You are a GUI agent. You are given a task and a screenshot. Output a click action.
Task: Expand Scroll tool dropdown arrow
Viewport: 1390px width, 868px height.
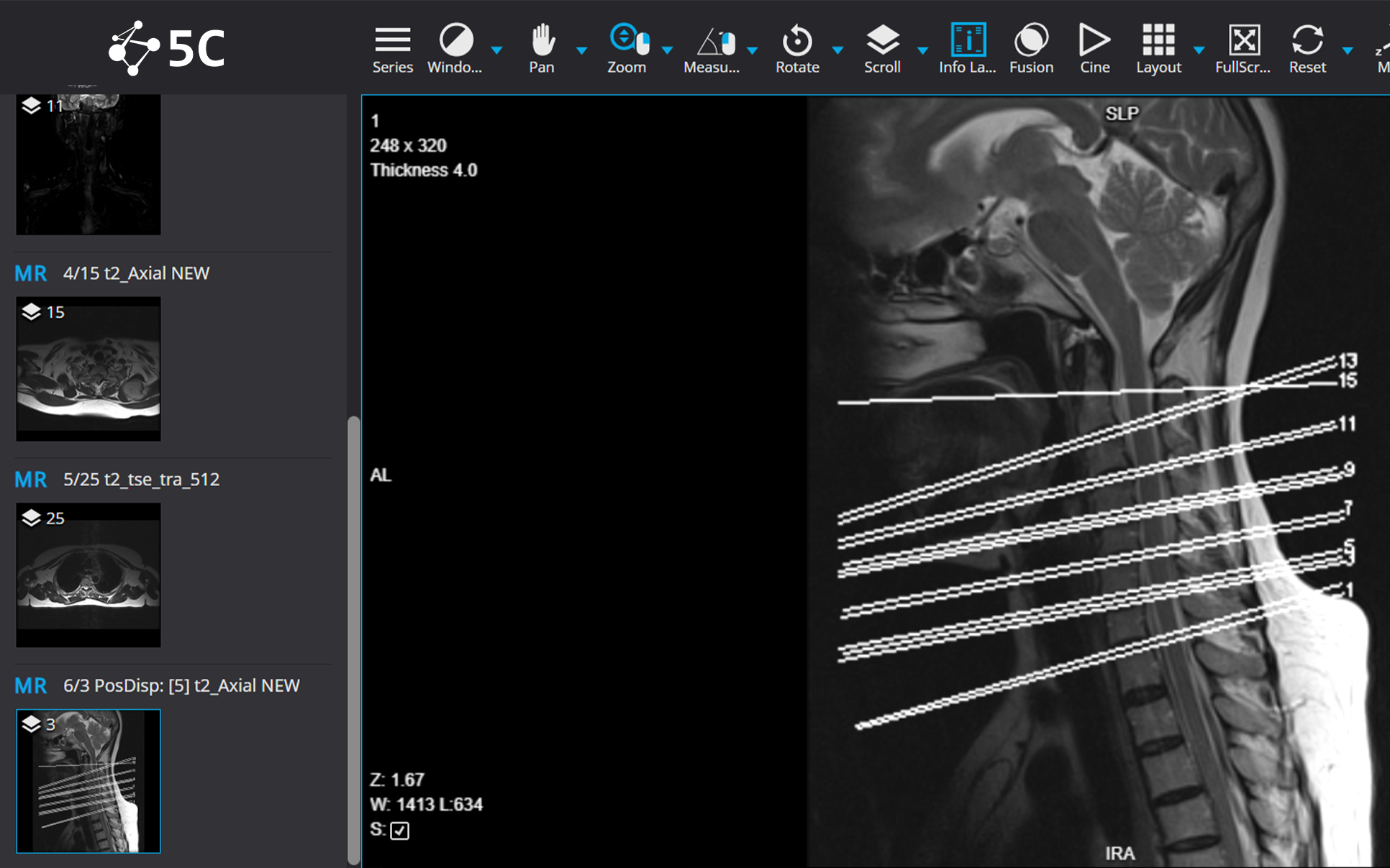[922, 50]
